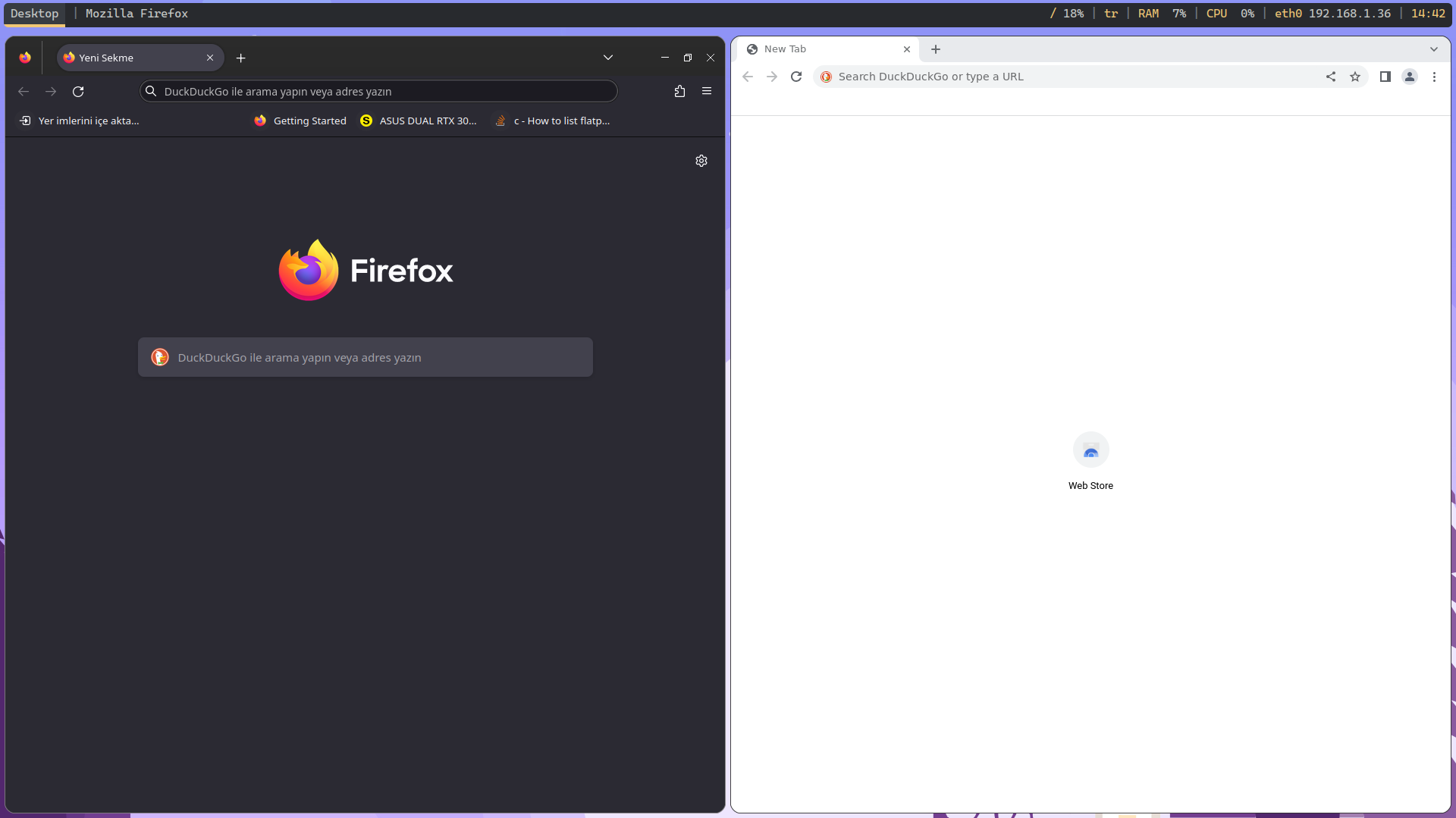The image size is (1456, 818).
Task: Close the Yeni Sekme tab
Action: point(210,58)
